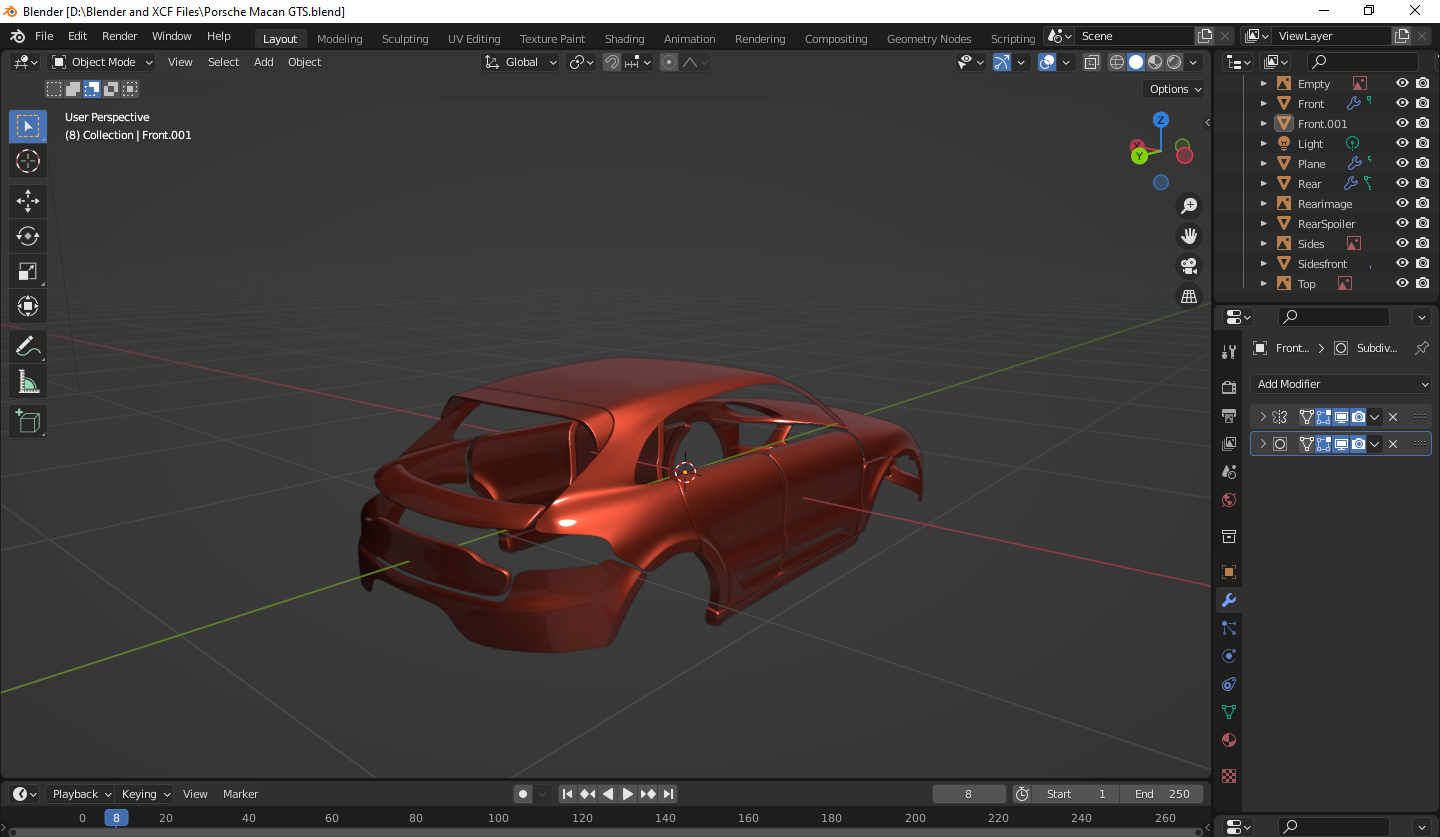This screenshot has width=1440, height=837.
Task: Pin the properties editor context
Action: tap(1421, 348)
